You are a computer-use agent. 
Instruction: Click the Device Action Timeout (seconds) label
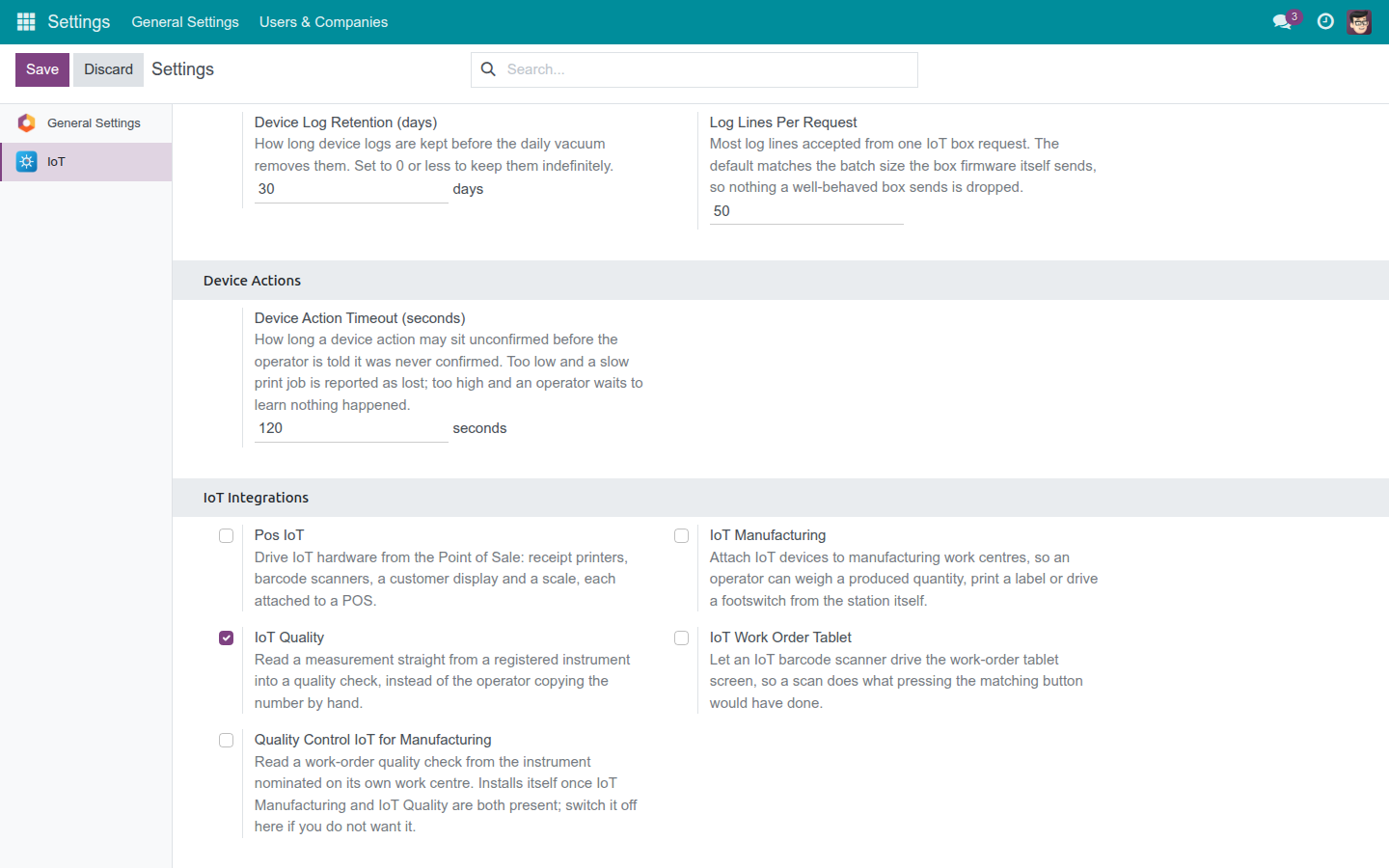[360, 318]
